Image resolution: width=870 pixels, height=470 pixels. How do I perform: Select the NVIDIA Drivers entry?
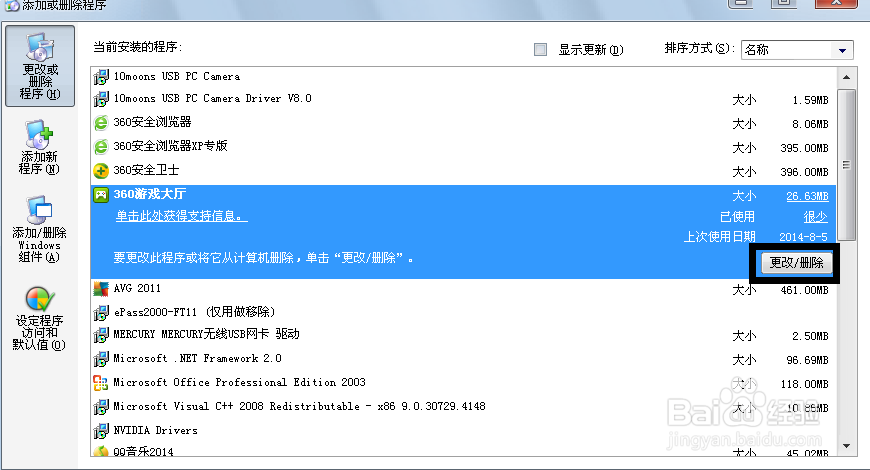pos(463,431)
